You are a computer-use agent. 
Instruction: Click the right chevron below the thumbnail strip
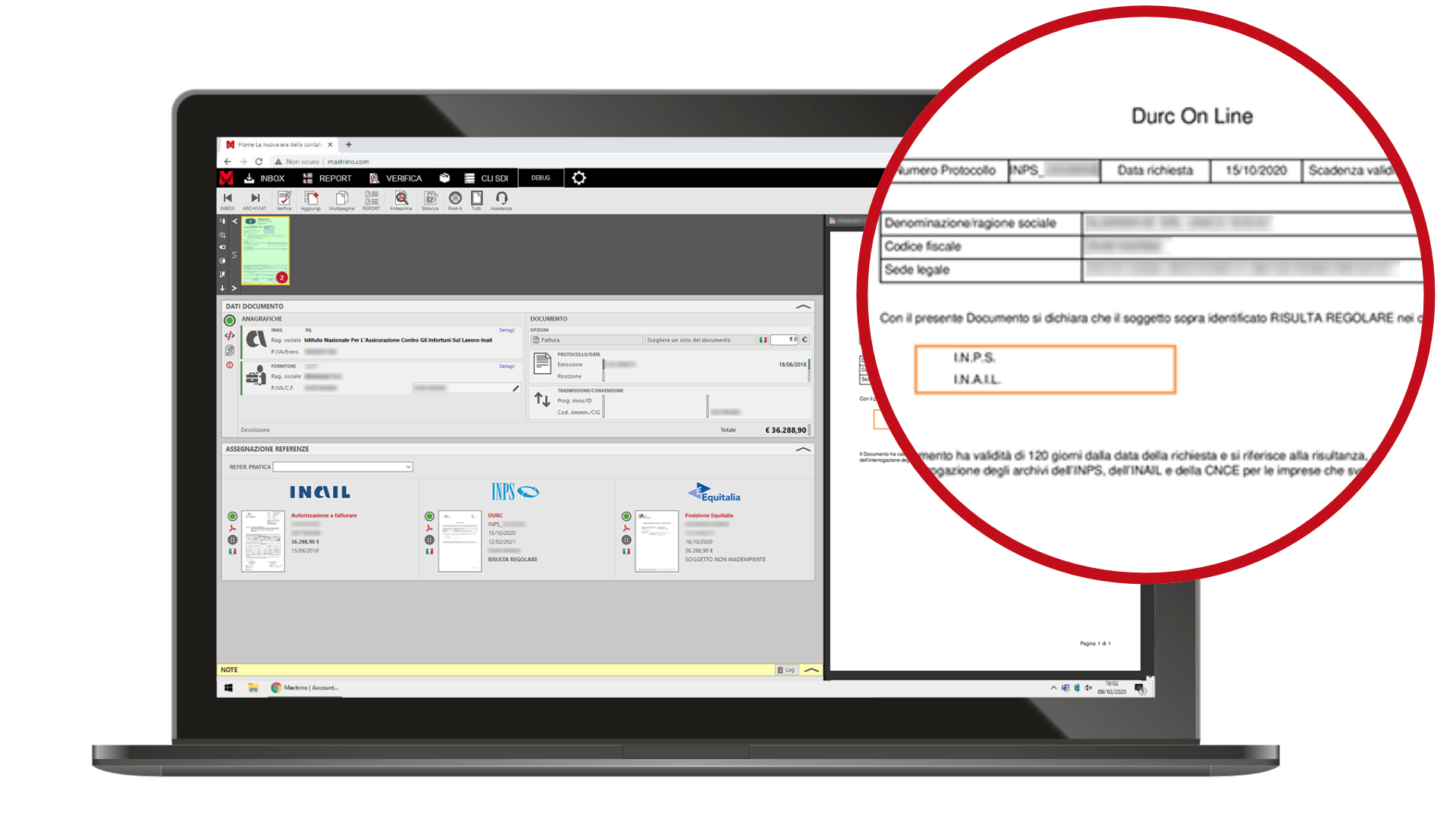(x=234, y=288)
